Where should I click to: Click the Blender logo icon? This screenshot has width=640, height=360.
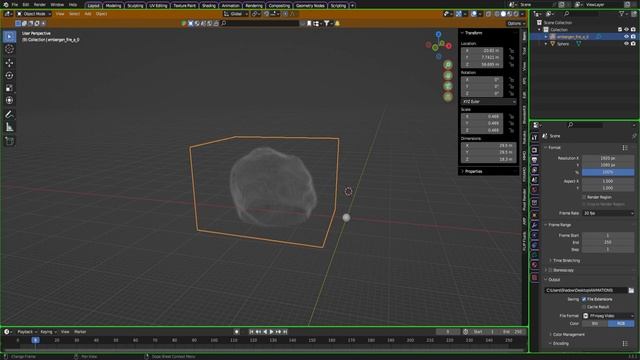[x=5, y=4]
